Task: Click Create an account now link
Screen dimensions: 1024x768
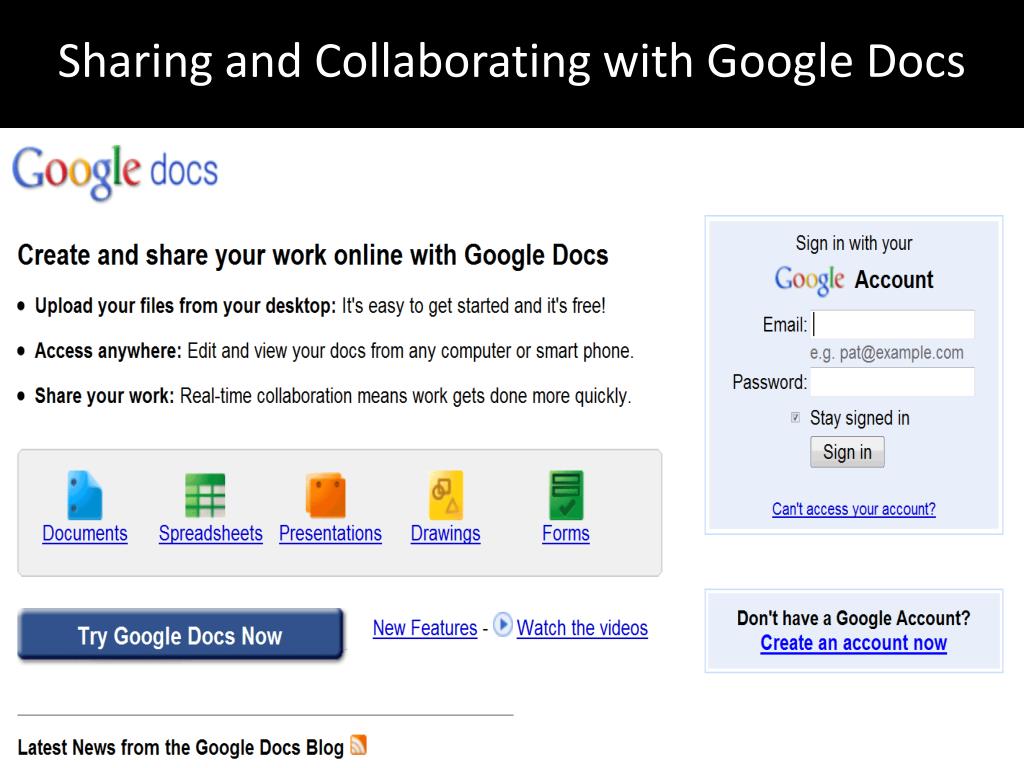Action: [854, 643]
